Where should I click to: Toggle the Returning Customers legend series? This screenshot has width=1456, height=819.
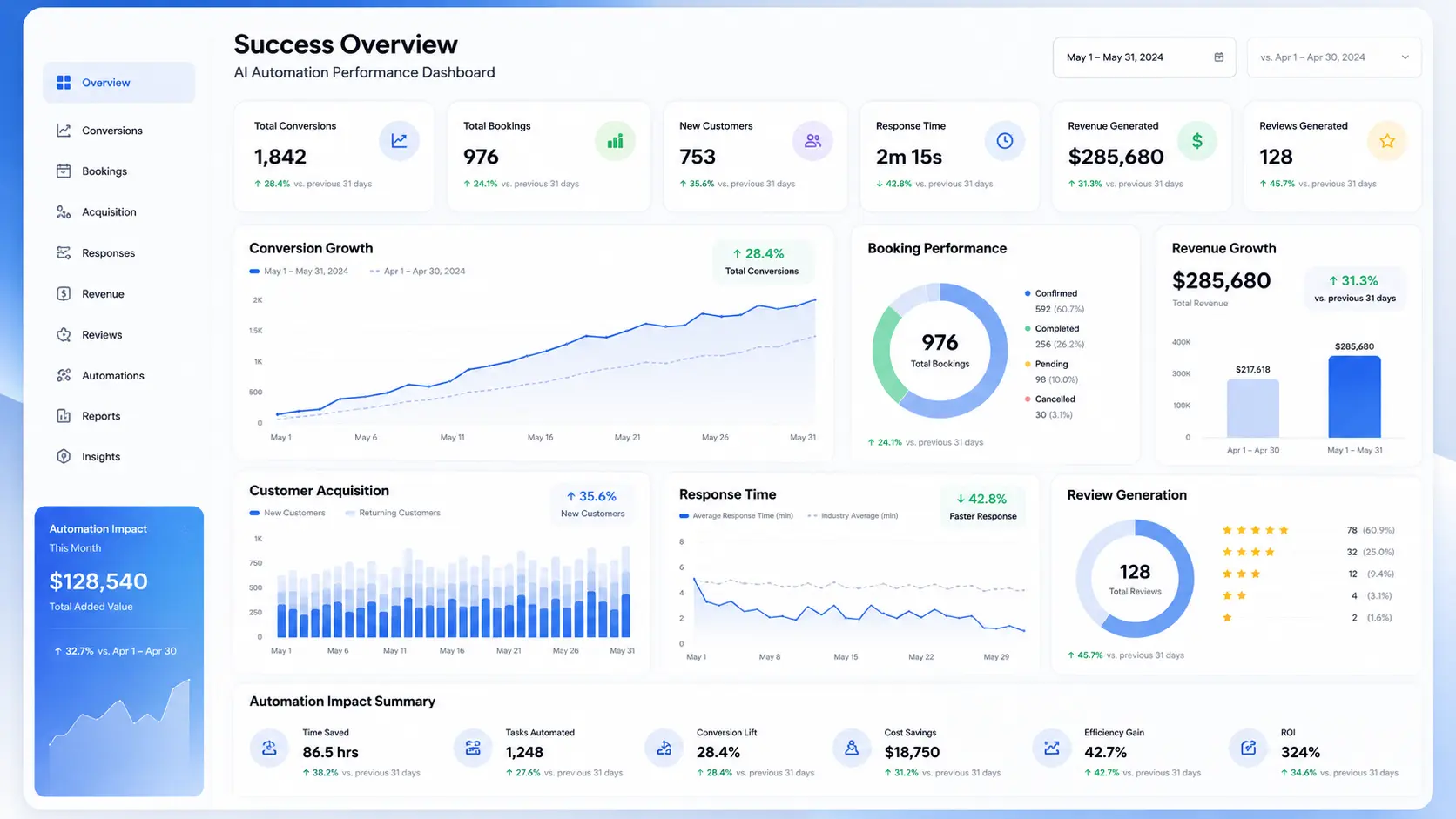point(393,514)
